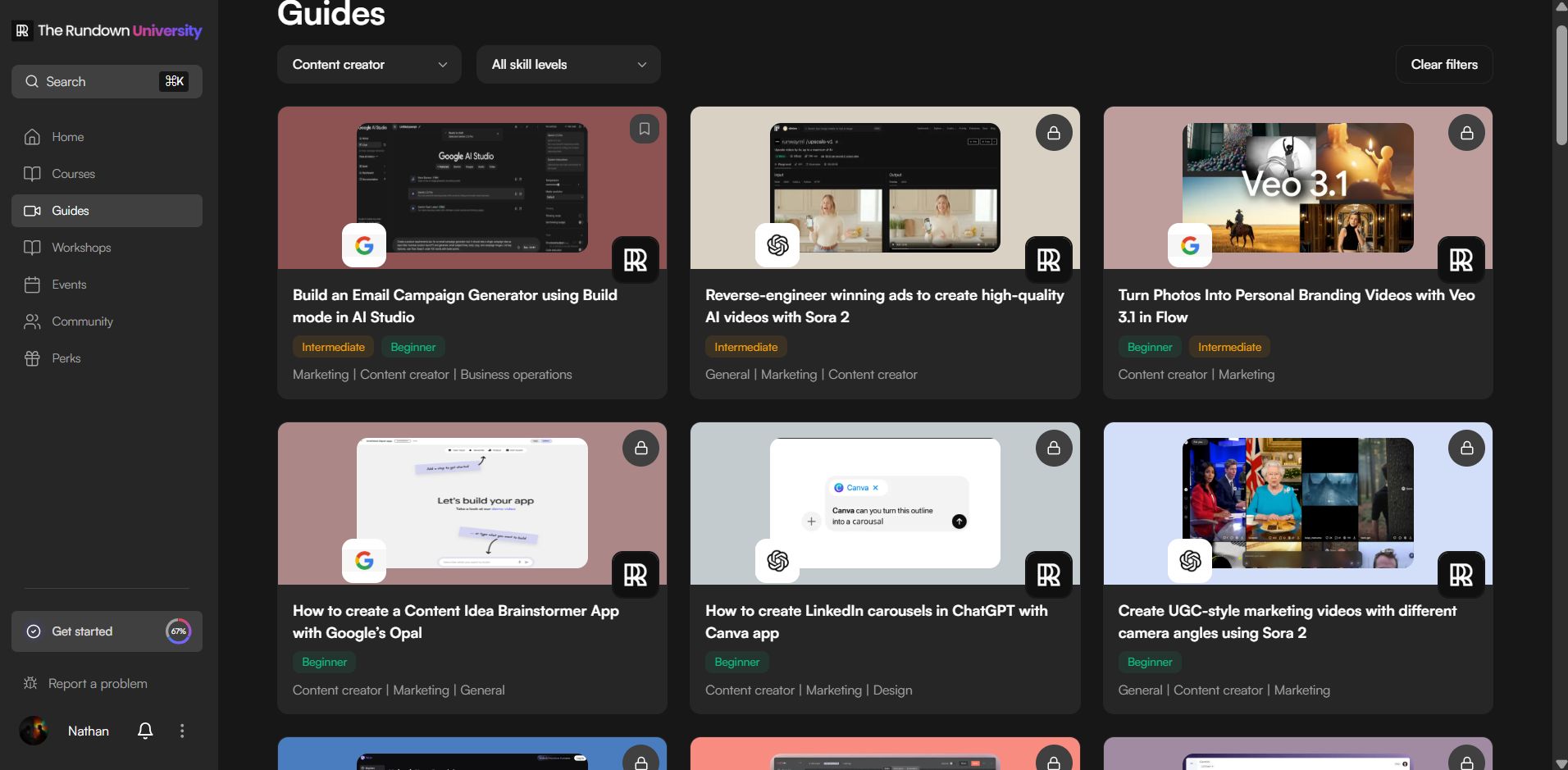Click Beginner tag on Email Campaign guide

413,347
